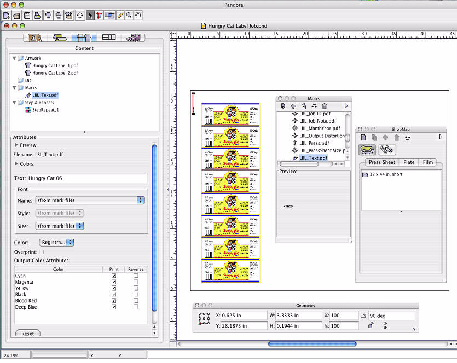The image size is (457, 363).
Task: Click the Text input field
Action: coord(80,178)
